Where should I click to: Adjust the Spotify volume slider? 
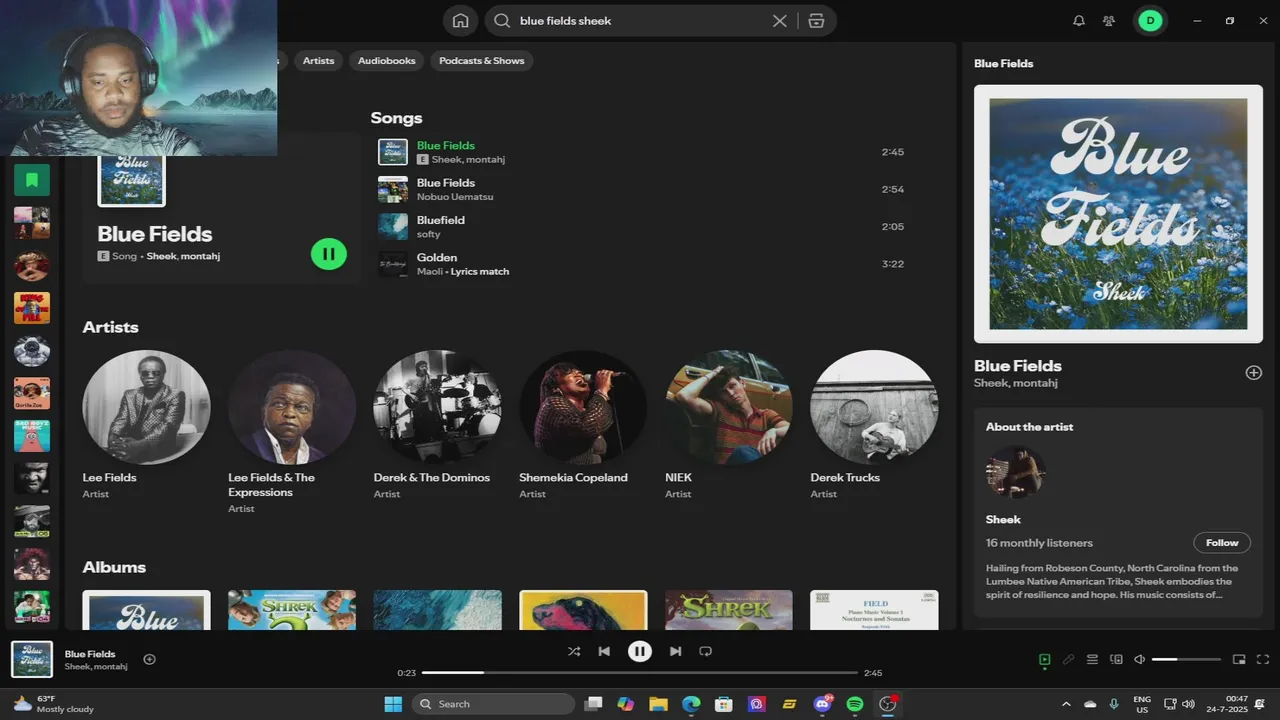[x=1186, y=659]
